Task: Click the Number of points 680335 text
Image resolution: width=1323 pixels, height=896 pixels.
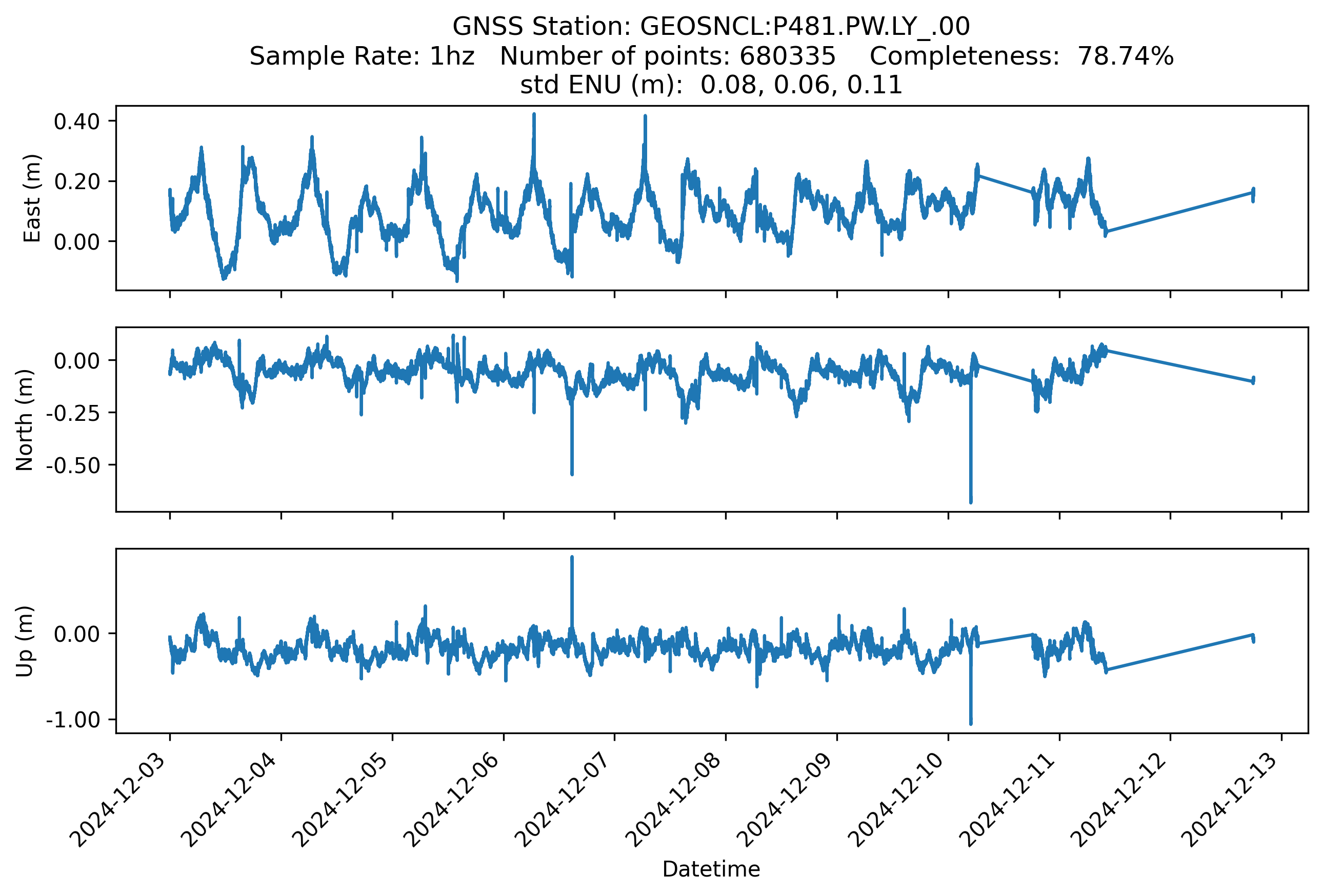Action: pos(667,56)
